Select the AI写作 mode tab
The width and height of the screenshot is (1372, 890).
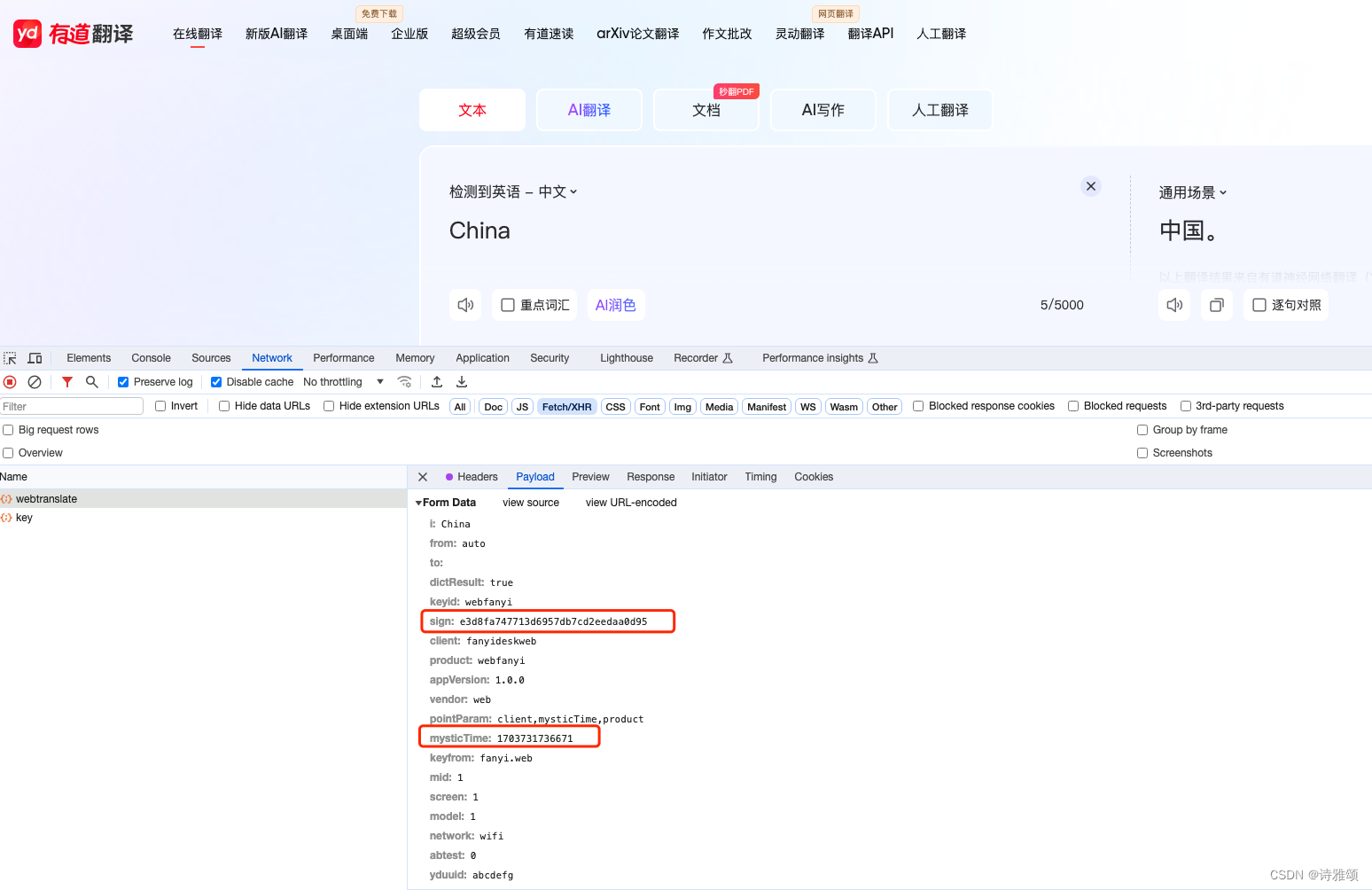tap(823, 110)
